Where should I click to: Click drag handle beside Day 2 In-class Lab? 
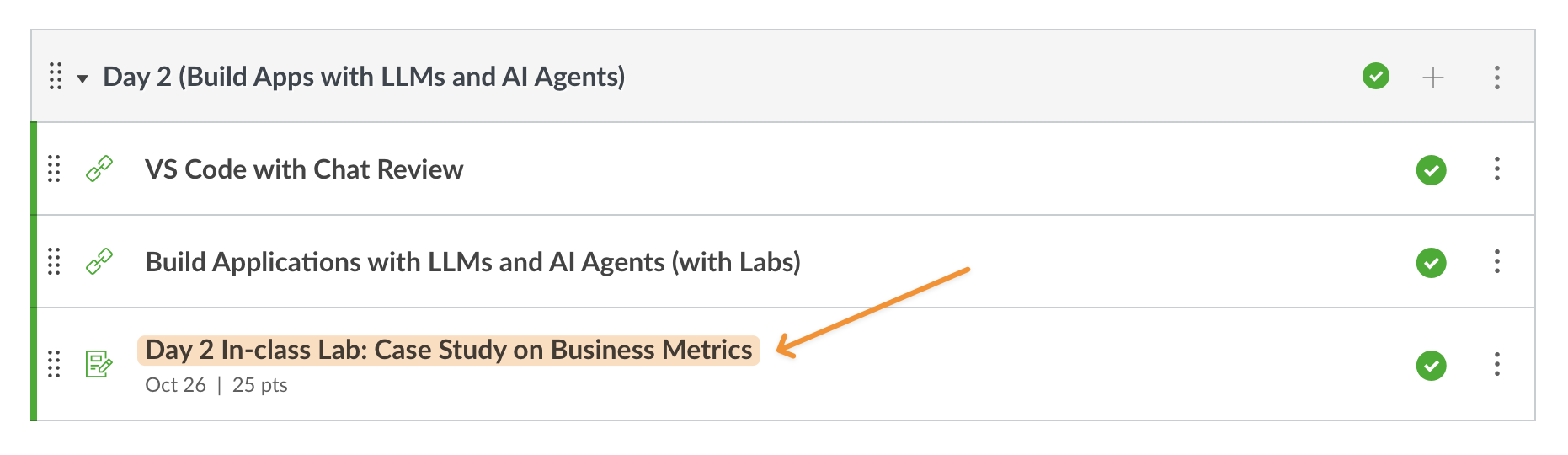tap(54, 364)
